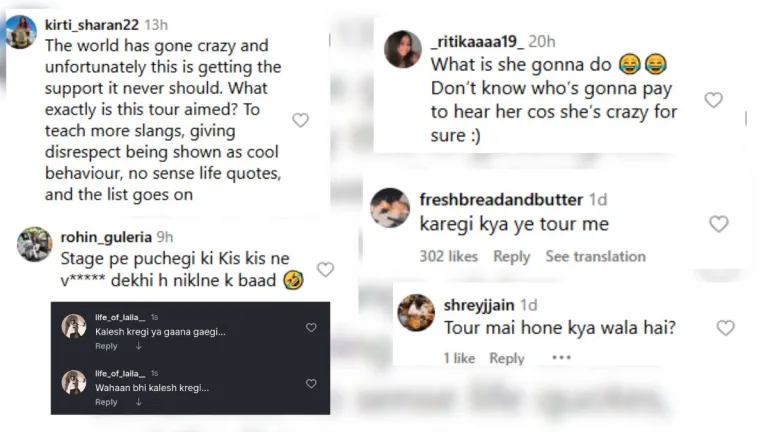Image resolution: width=768 pixels, height=432 pixels.
Task: Heart the 'Kalesh kregi ya gaana gaegi' comment
Action: point(311,328)
